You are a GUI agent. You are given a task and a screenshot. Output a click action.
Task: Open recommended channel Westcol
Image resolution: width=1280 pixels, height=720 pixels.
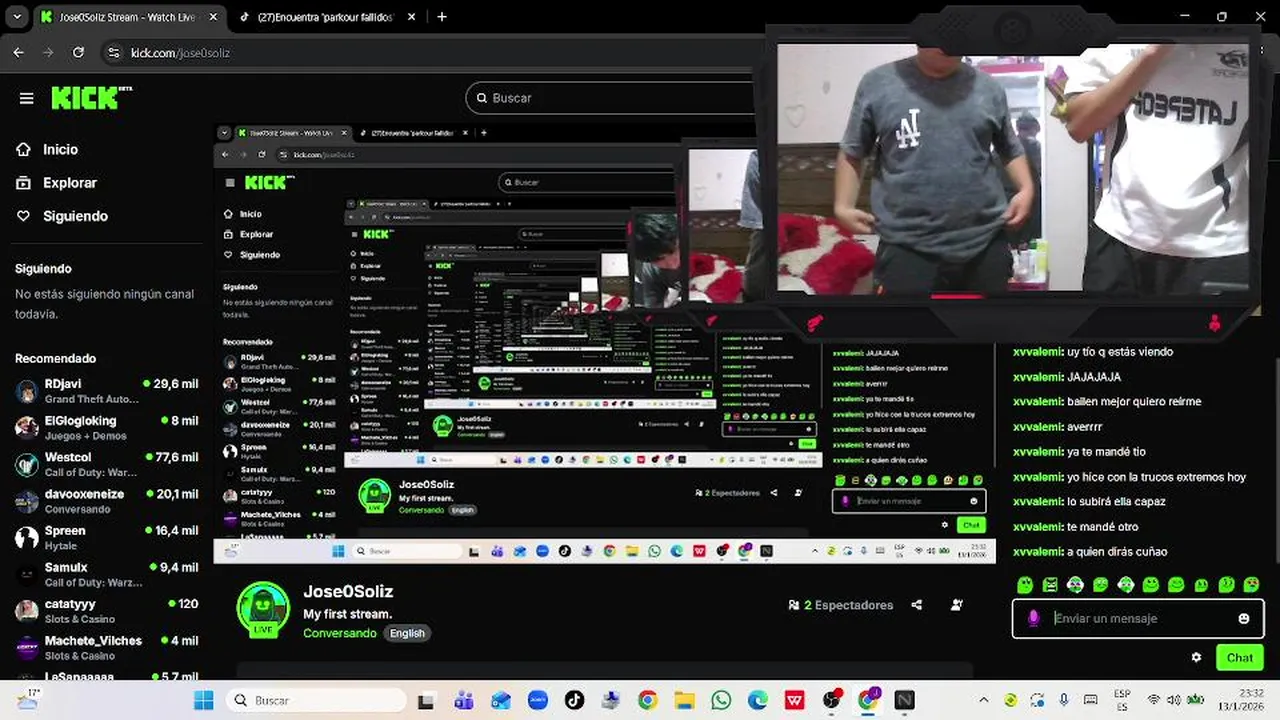(107, 464)
